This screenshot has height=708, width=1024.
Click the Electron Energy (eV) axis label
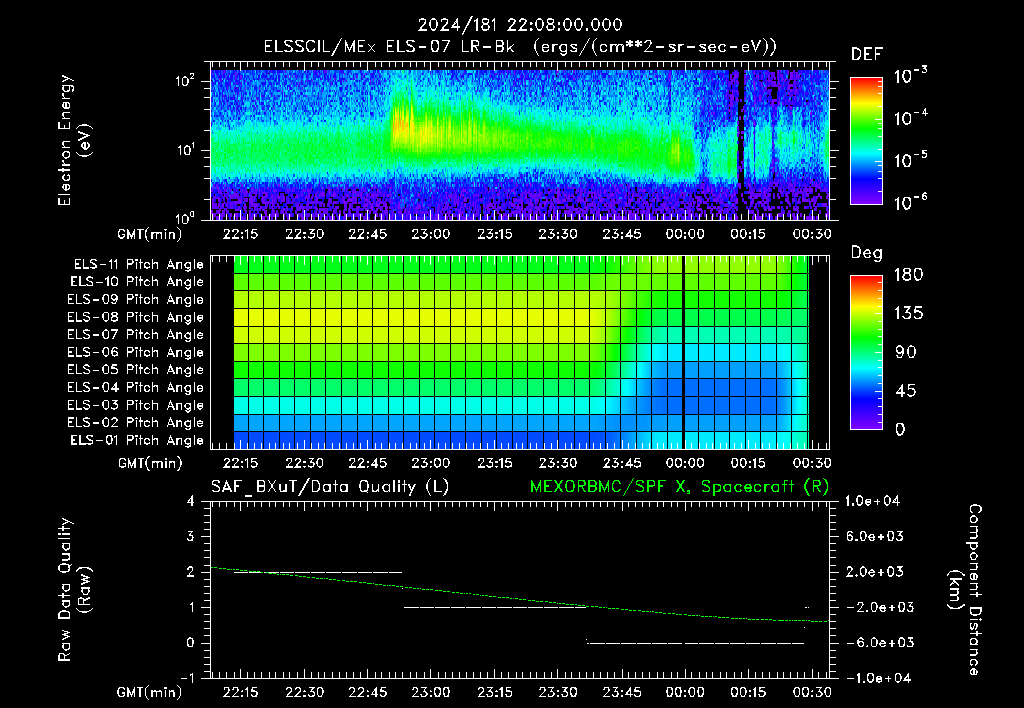coord(74,140)
